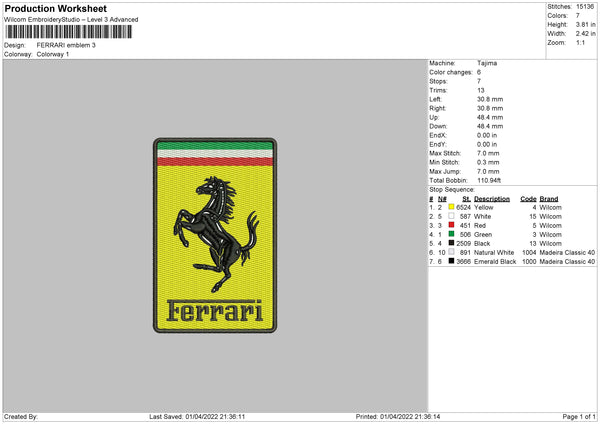Image resolution: width=600 pixels, height=424 pixels.
Task: Select the Trims value 13
Action: click(481, 90)
